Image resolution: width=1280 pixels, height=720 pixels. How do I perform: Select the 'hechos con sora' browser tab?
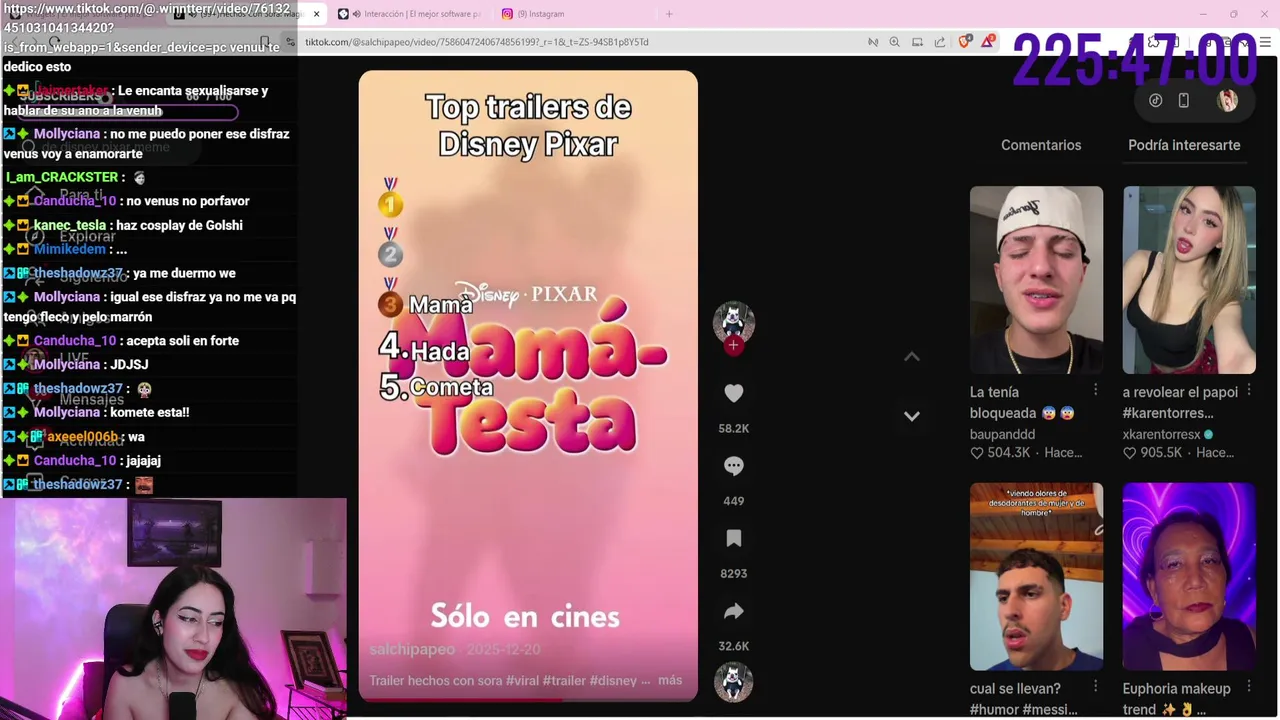pyautogui.click(x=245, y=14)
